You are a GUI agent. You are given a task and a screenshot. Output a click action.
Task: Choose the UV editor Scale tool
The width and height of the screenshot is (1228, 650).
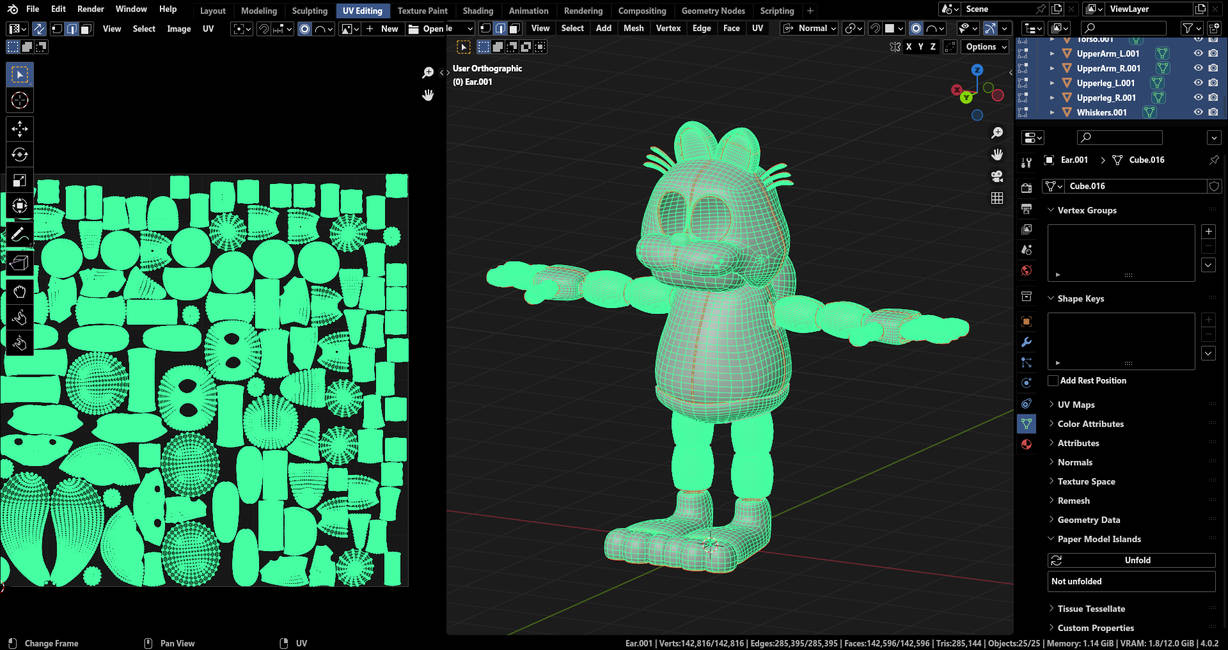coord(20,181)
